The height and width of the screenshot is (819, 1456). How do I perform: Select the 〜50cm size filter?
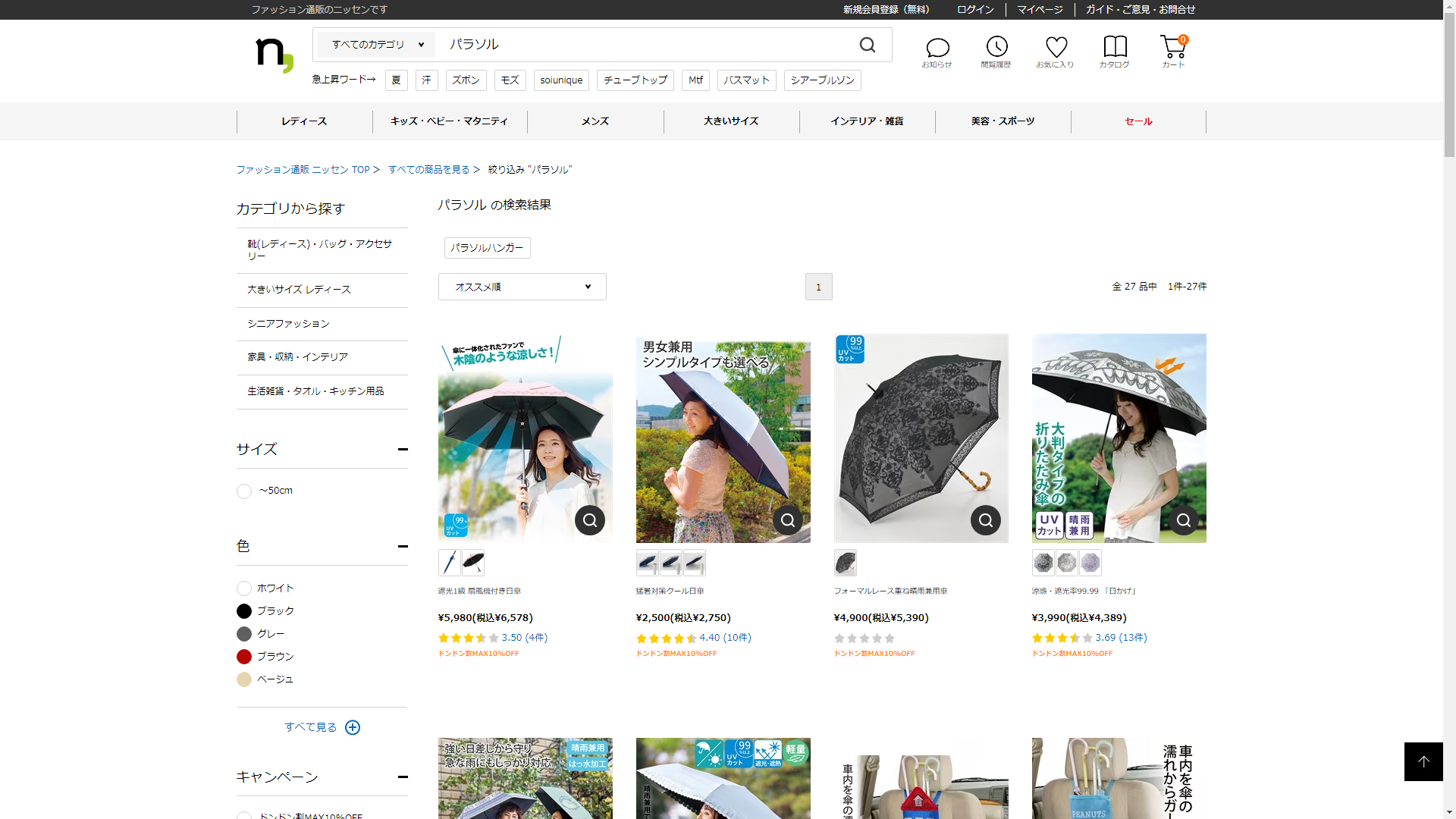(244, 491)
